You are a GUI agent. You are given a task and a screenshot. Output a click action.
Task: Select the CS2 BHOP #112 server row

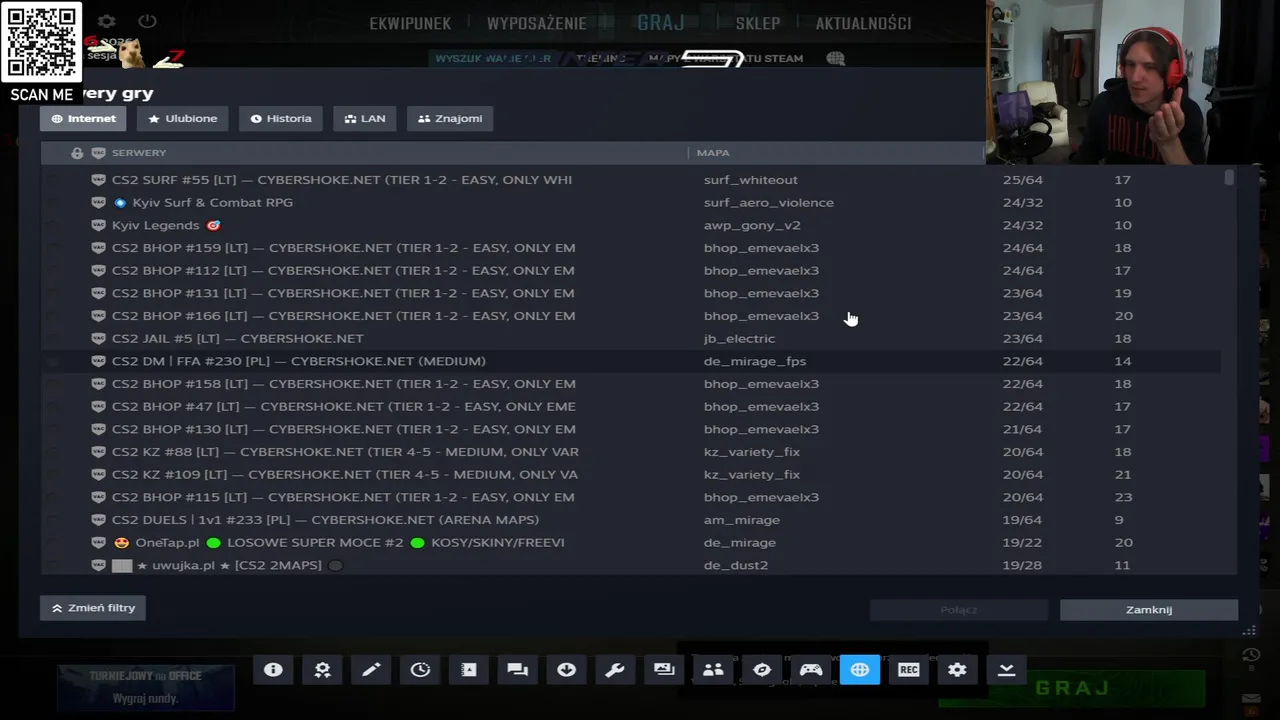click(x=630, y=270)
